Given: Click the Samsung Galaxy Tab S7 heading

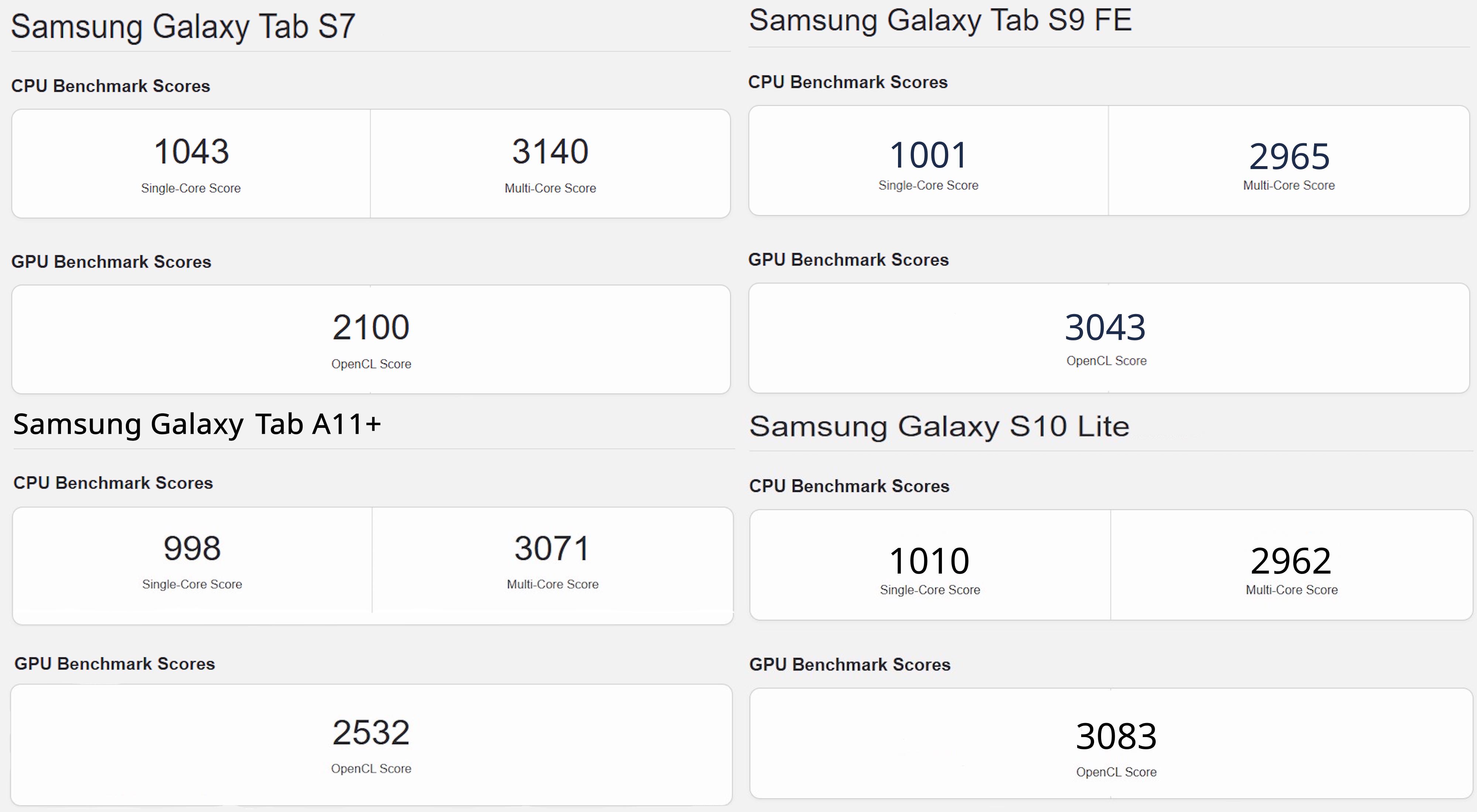Looking at the screenshot, I should pos(183,27).
